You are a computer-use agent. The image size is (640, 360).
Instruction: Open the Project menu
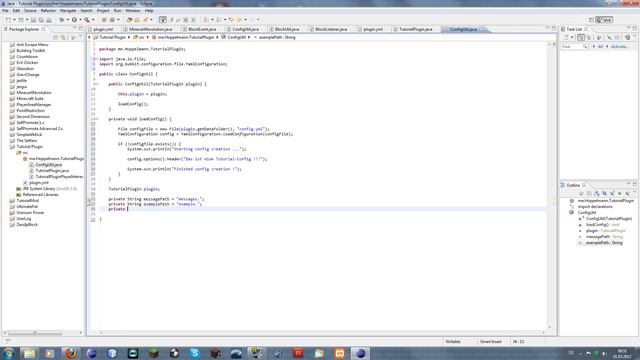pyautogui.click(x=103, y=11)
